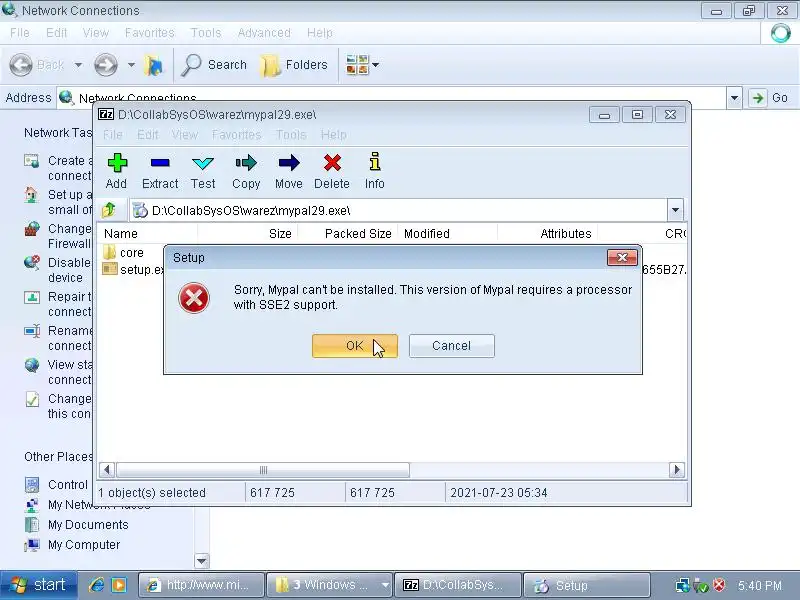Click the Go button by address bar

[x=770, y=97]
